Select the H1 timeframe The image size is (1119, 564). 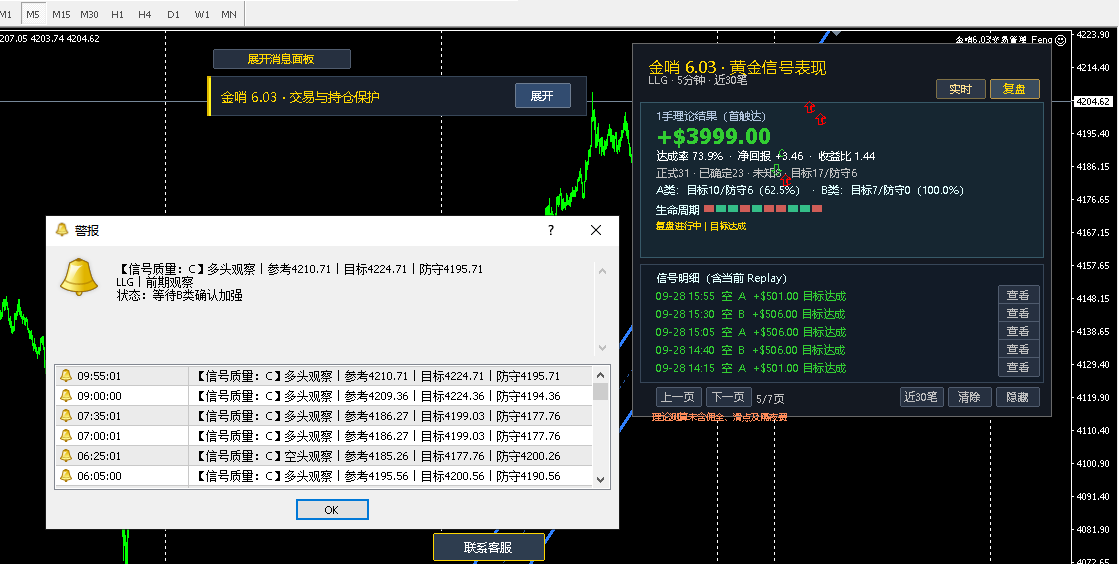118,14
